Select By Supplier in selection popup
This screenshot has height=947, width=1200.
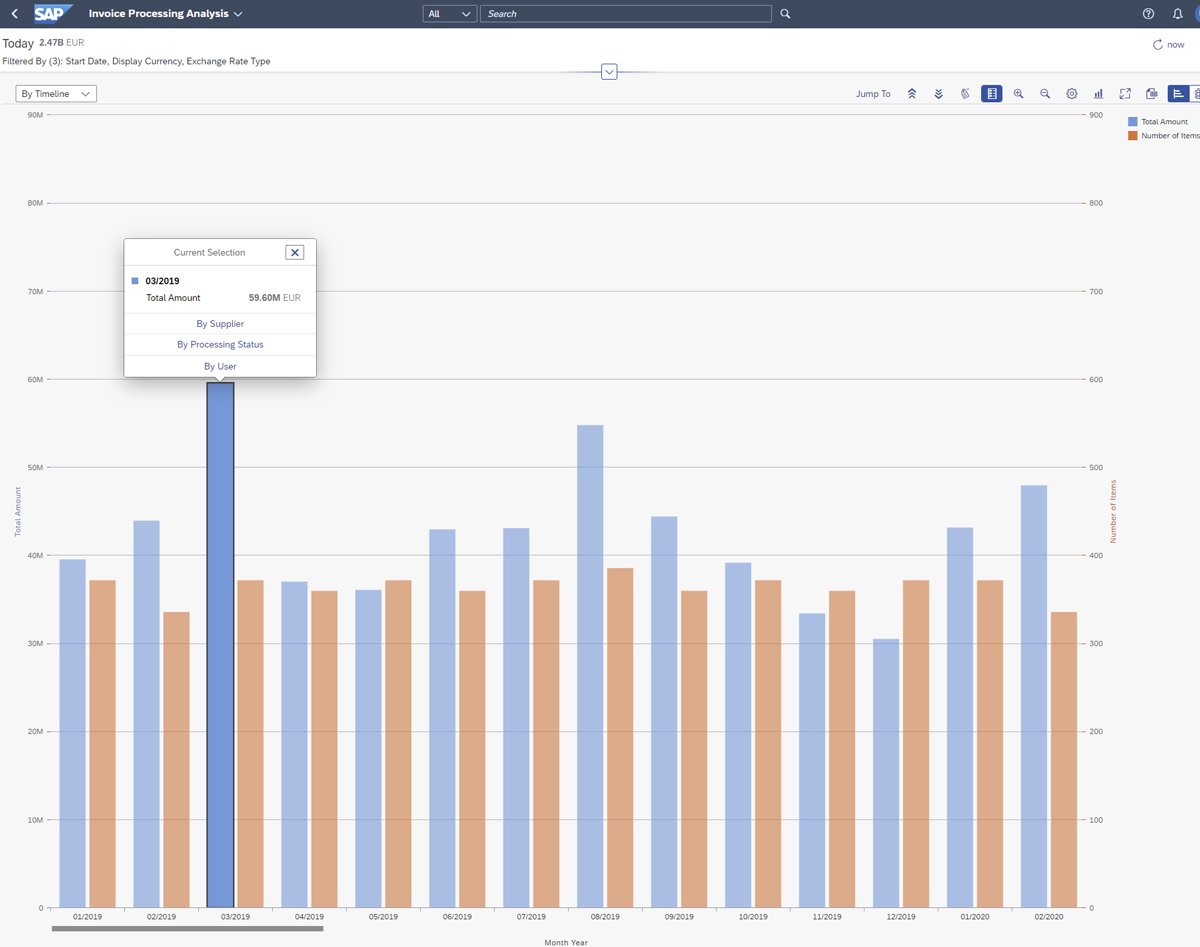(220, 324)
